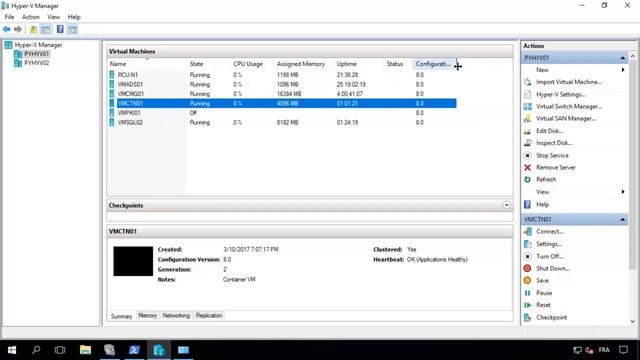The height and width of the screenshot is (360, 640).
Task: Sort by the Name column header
Action: click(147, 64)
